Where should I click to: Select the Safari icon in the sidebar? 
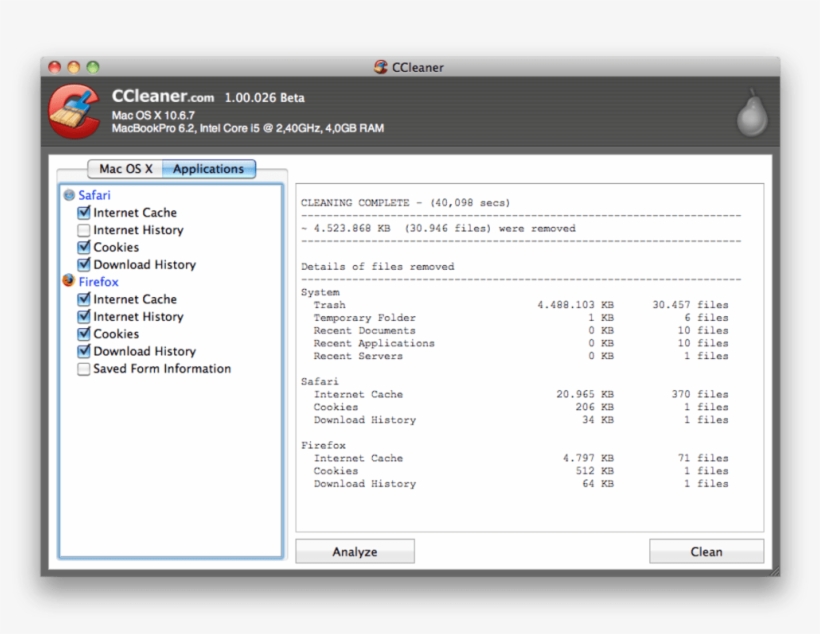click(x=68, y=195)
